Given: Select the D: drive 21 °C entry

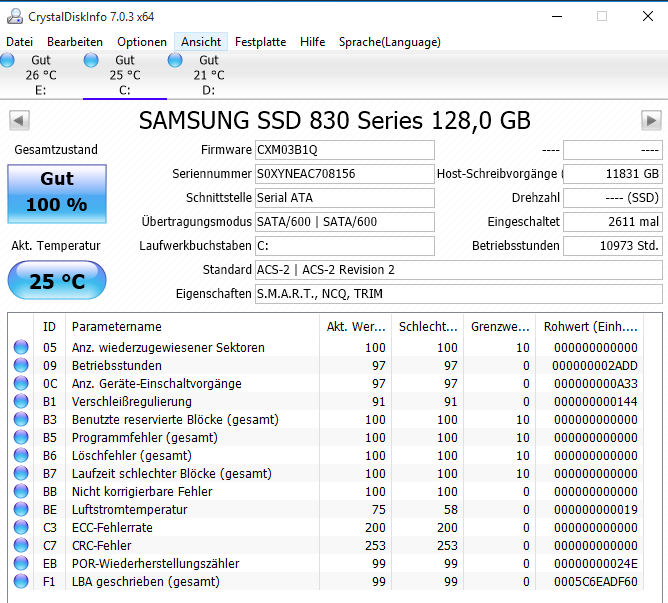Looking at the screenshot, I should pyautogui.click(x=209, y=75).
